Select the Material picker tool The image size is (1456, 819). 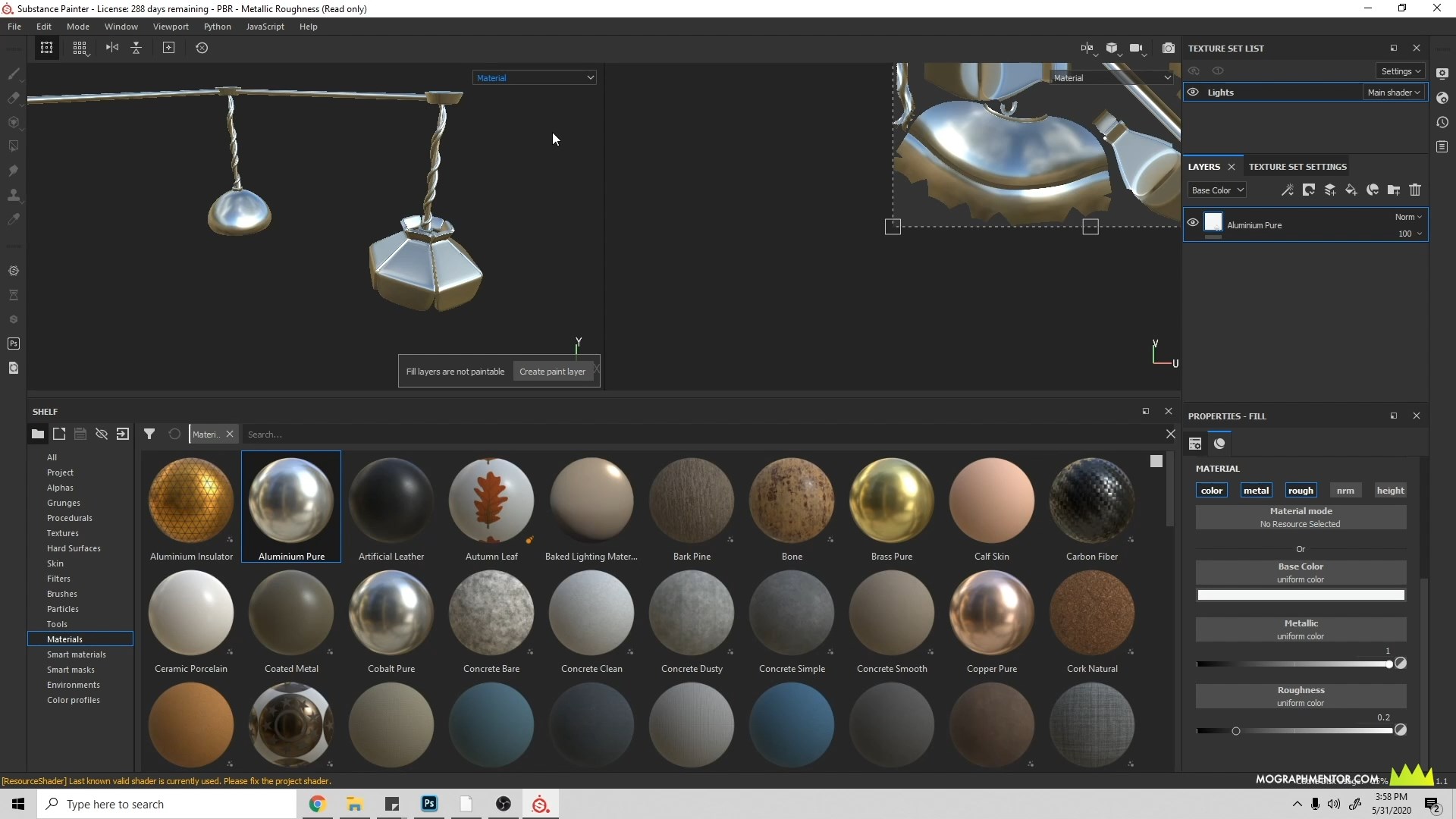13,219
